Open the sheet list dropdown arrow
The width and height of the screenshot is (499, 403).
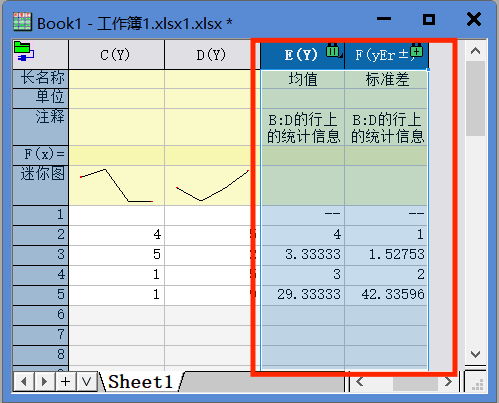pos(87,381)
